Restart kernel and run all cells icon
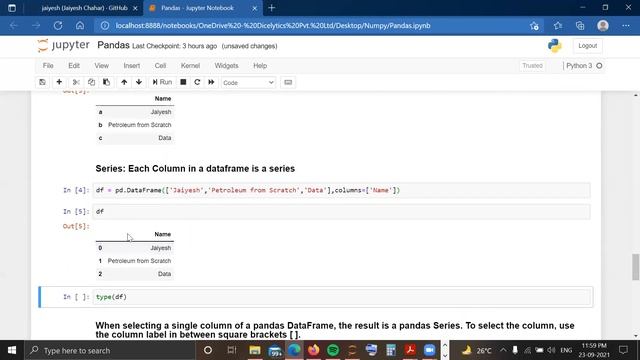Screen dimensions: 640x360 [211, 82]
